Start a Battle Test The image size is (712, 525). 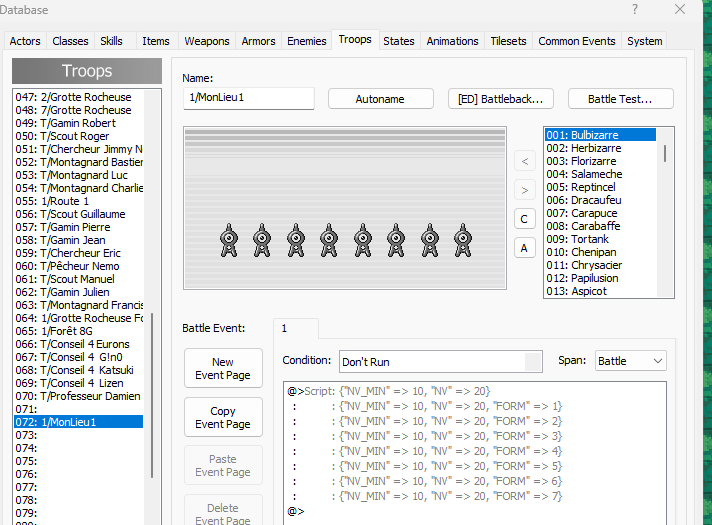tap(620, 99)
